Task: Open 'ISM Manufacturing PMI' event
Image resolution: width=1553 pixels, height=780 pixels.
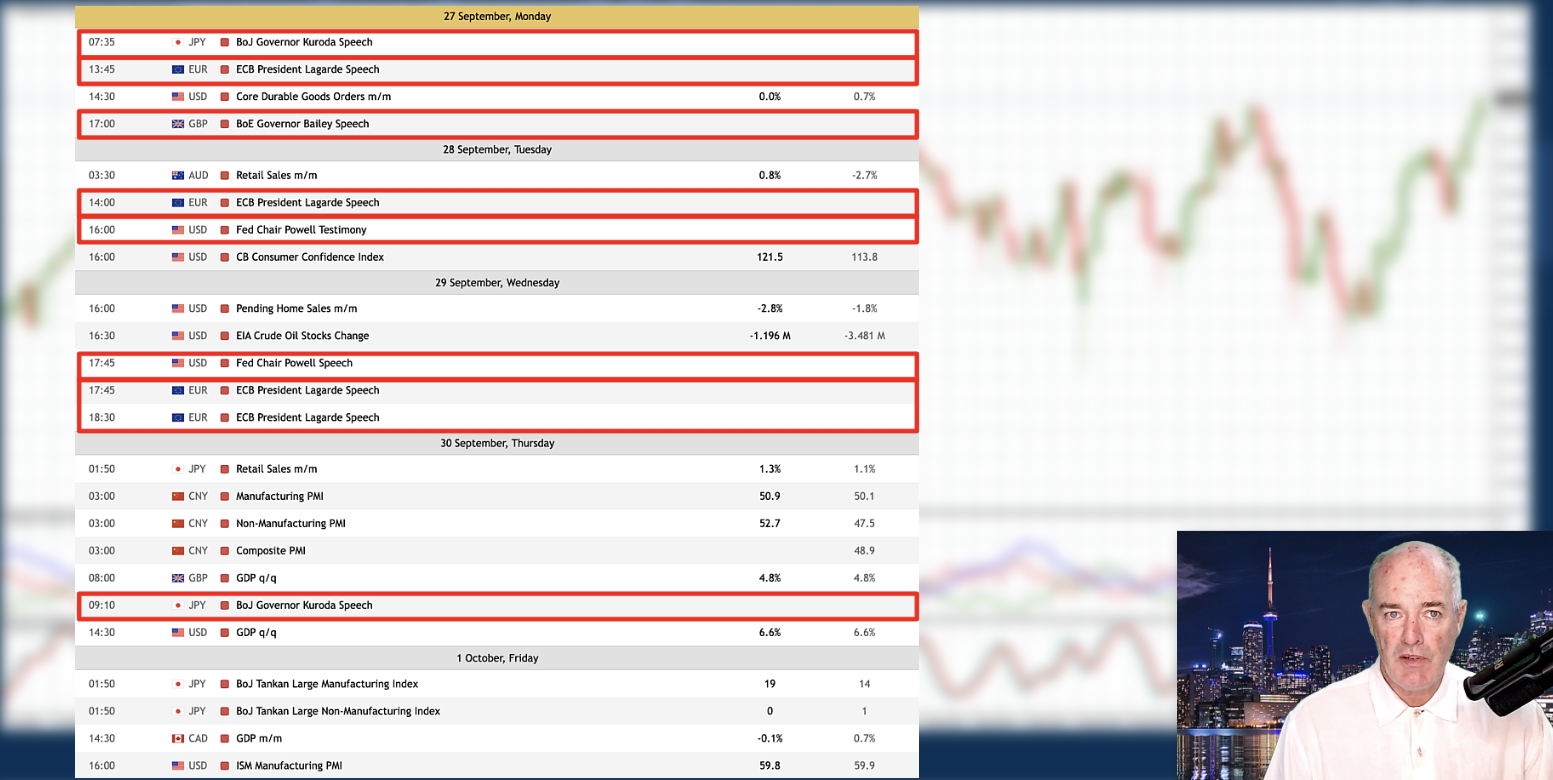Action: pos(289,766)
